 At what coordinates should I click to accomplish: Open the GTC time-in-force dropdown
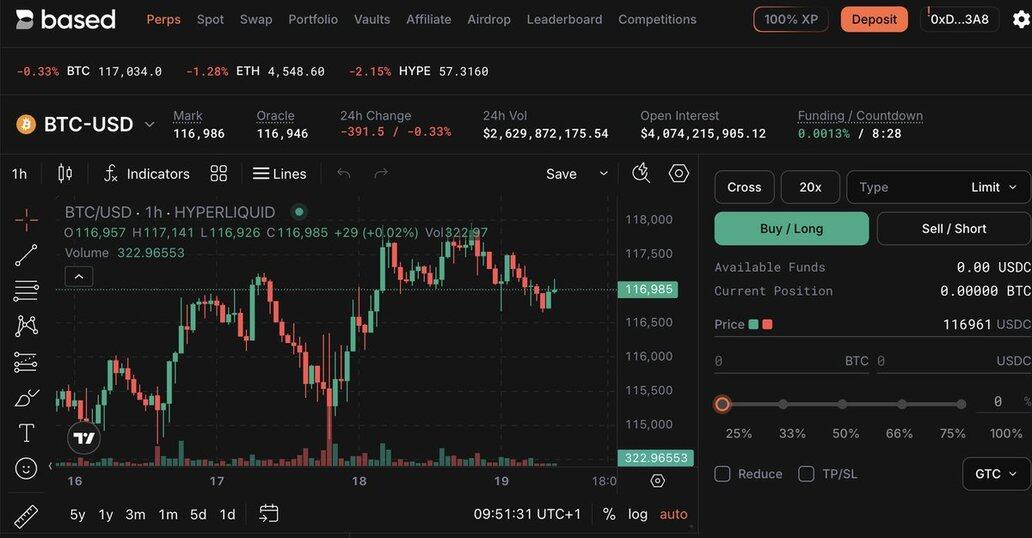pyautogui.click(x=996, y=474)
